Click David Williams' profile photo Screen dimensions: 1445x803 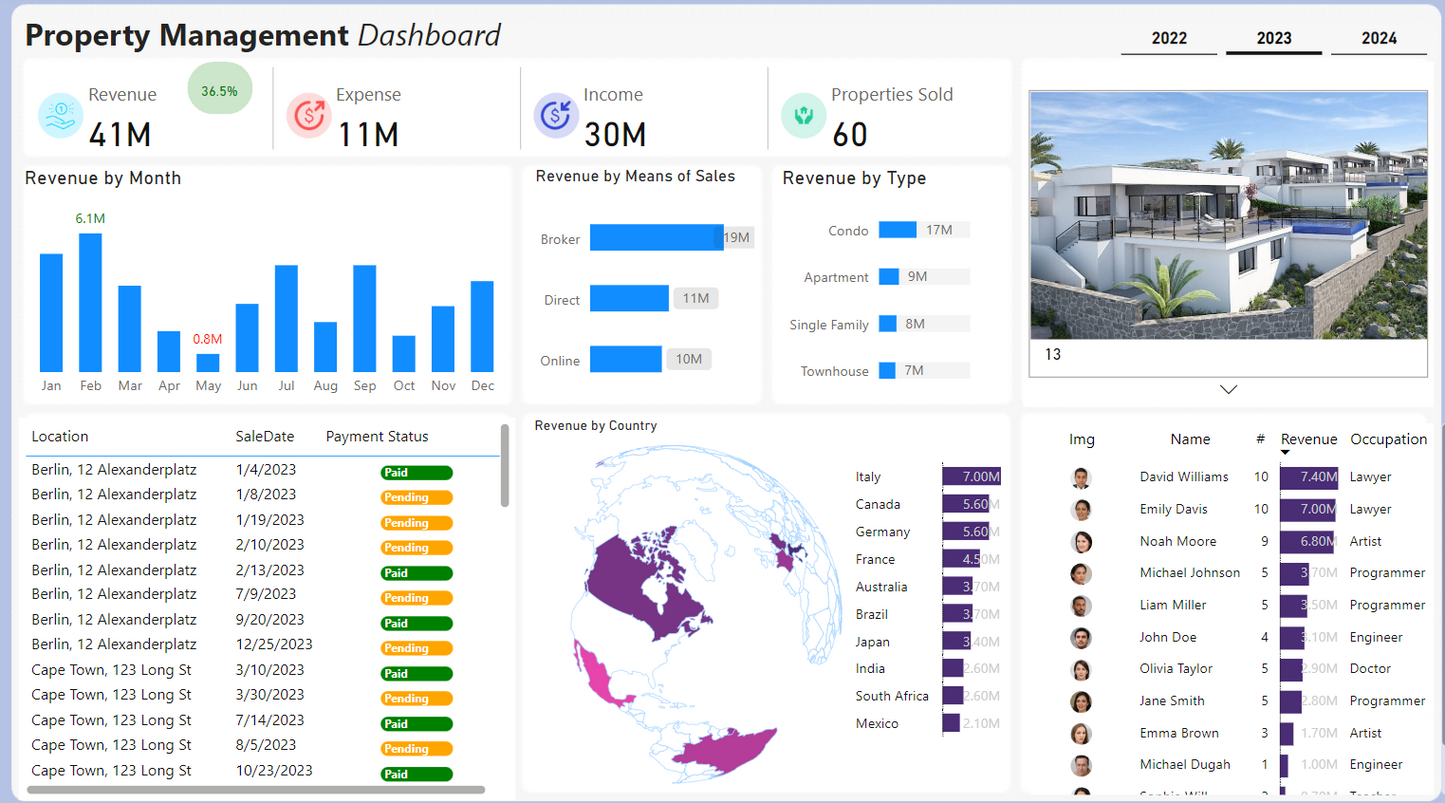pyautogui.click(x=1081, y=478)
